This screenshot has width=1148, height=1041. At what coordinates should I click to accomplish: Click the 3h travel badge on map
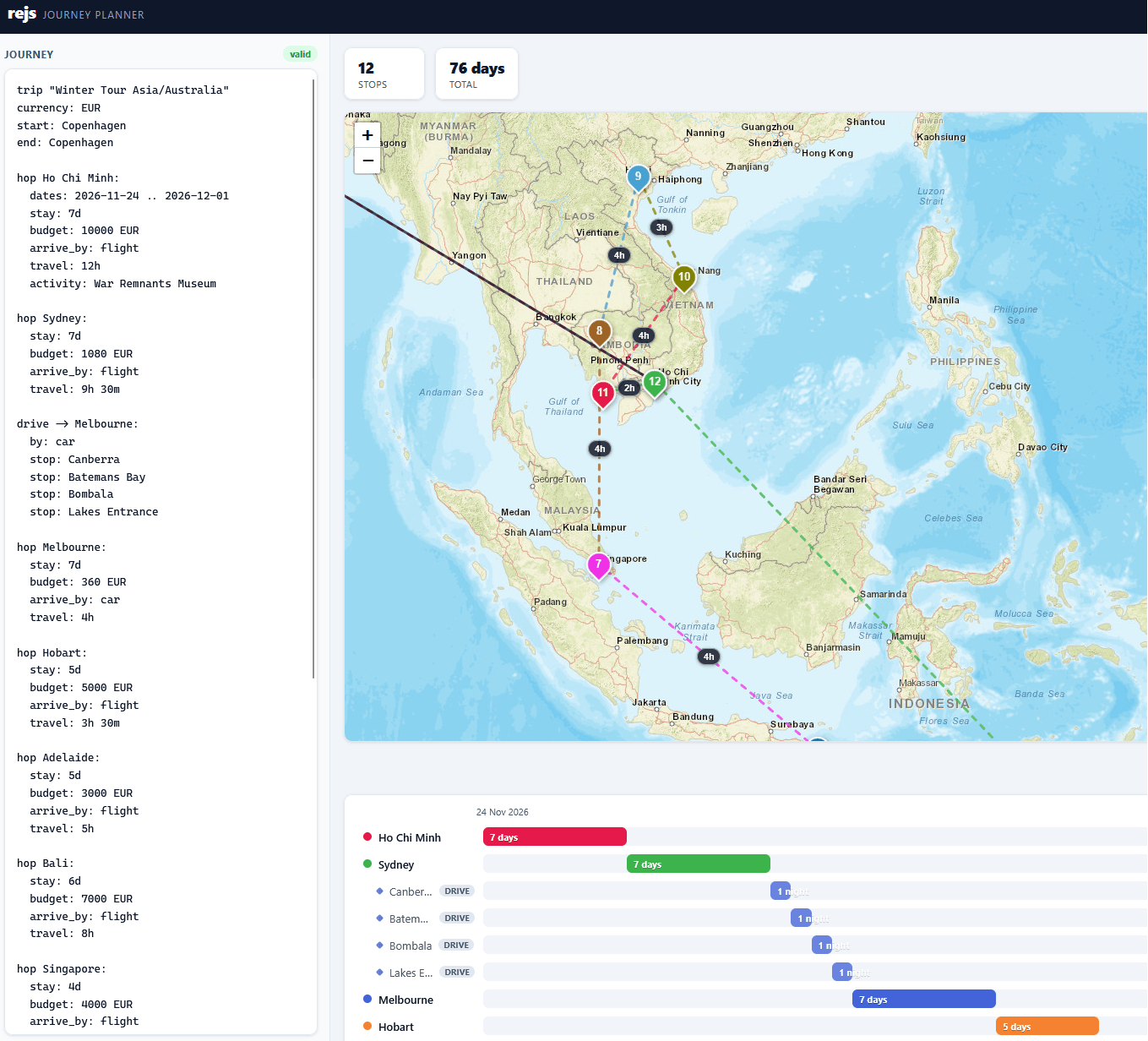(661, 227)
